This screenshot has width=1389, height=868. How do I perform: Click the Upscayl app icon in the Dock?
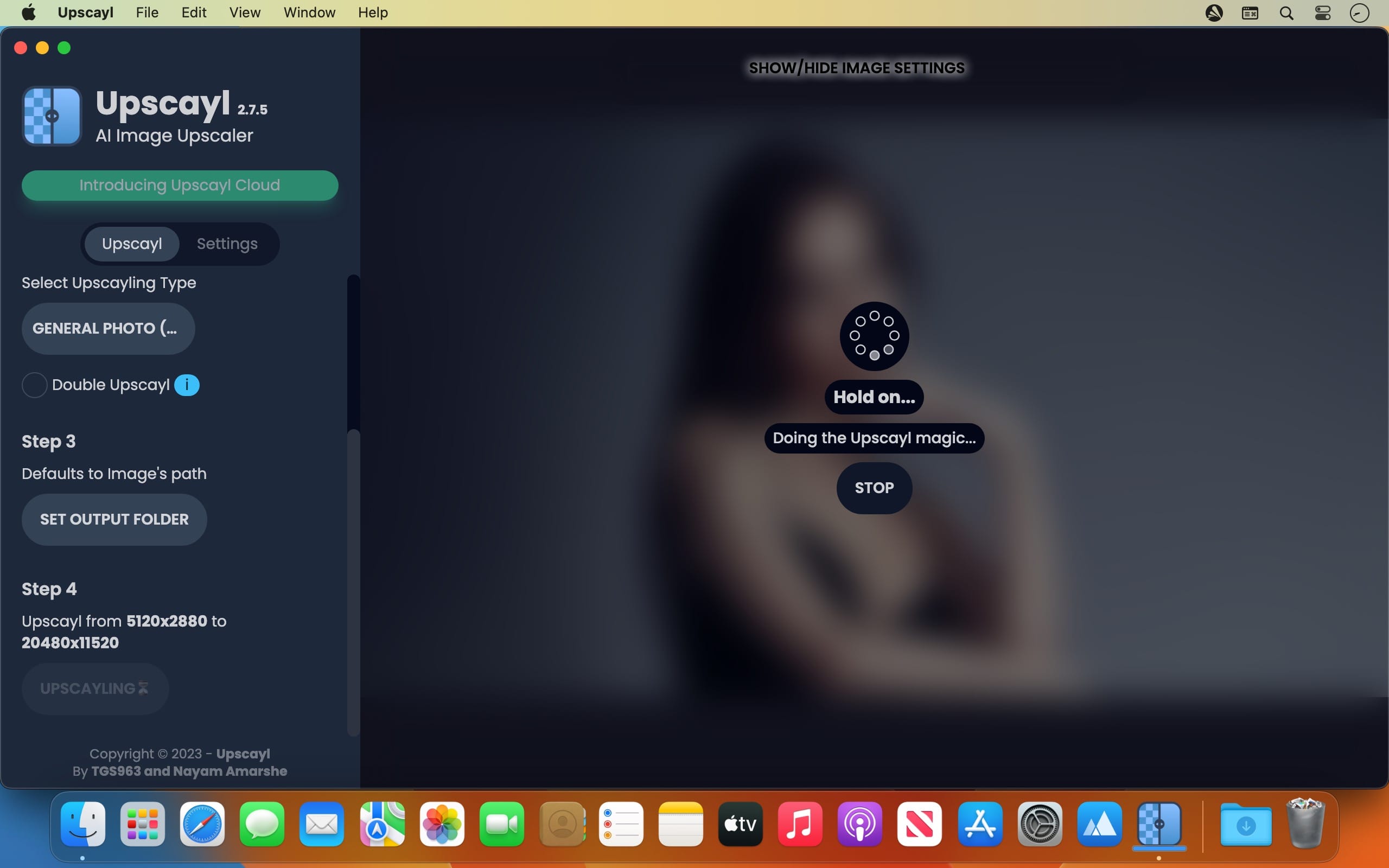coord(1159,825)
